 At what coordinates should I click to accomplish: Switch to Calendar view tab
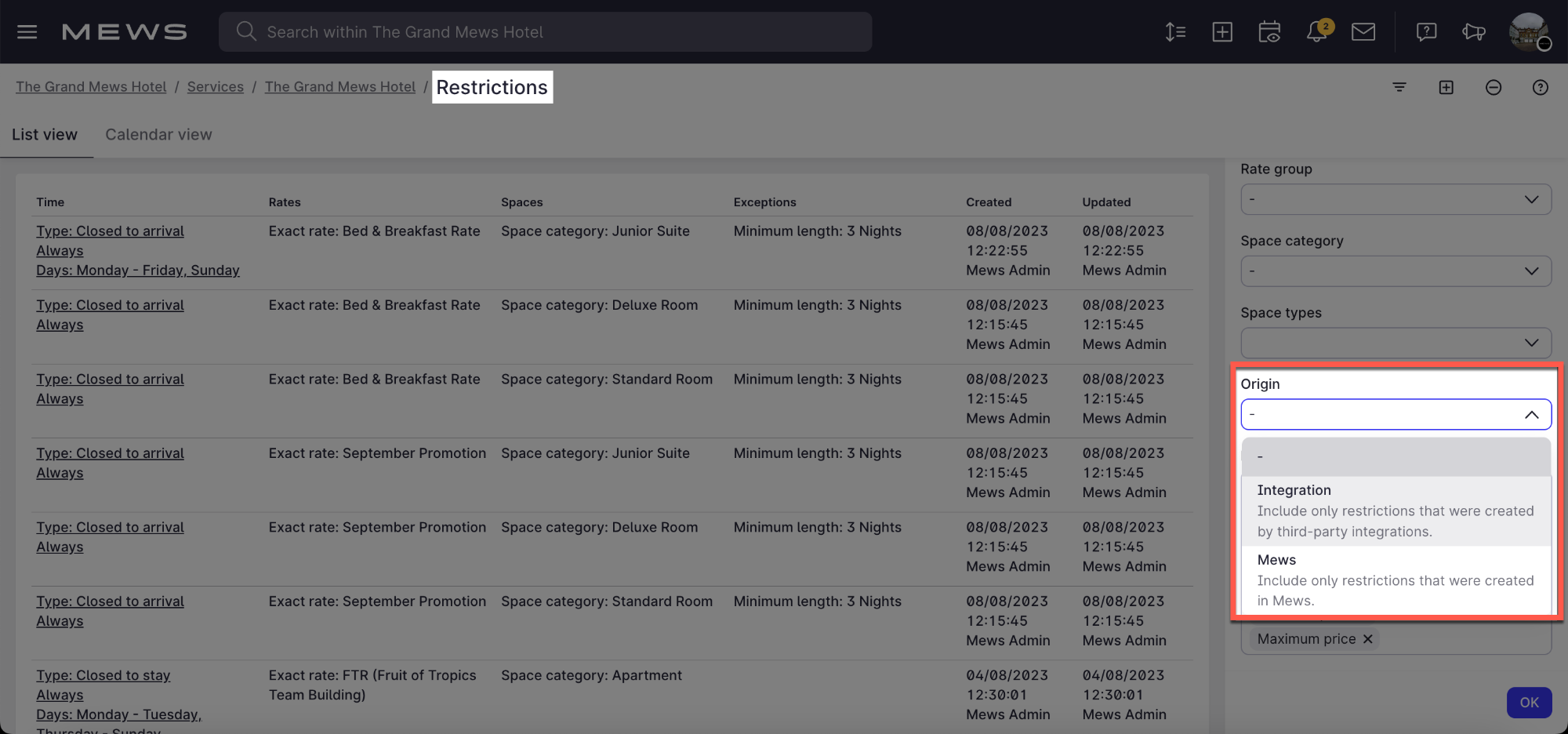(x=158, y=135)
